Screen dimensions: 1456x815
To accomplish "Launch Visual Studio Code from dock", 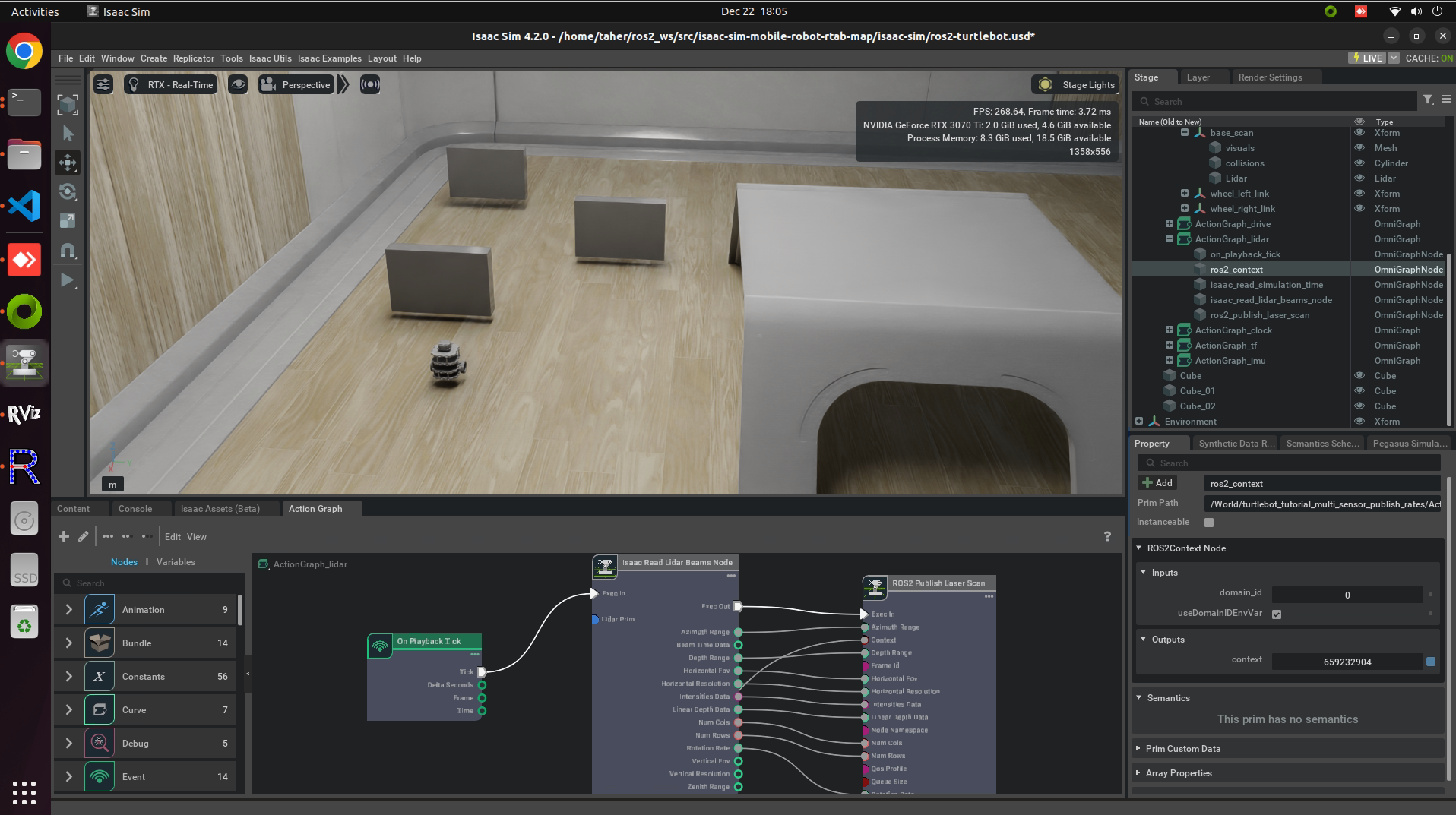I will click(x=24, y=206).
